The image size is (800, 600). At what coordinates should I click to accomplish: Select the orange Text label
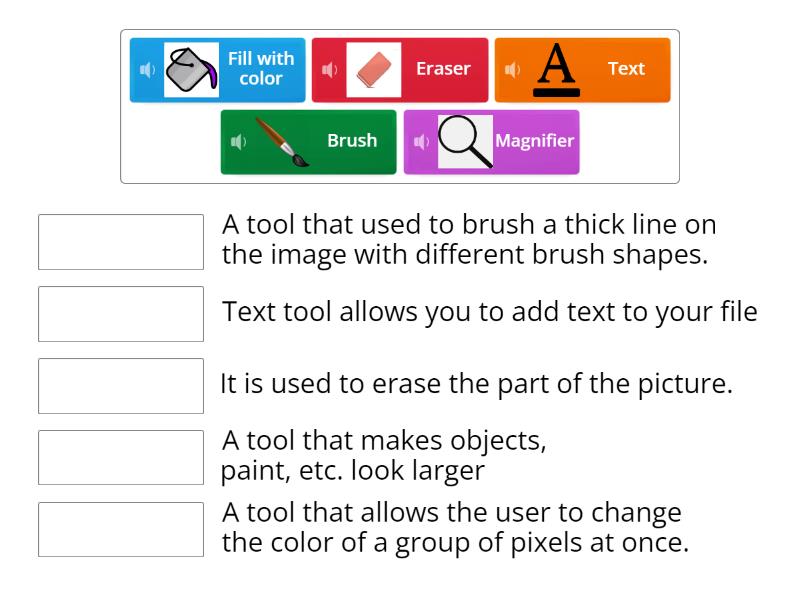626,70
